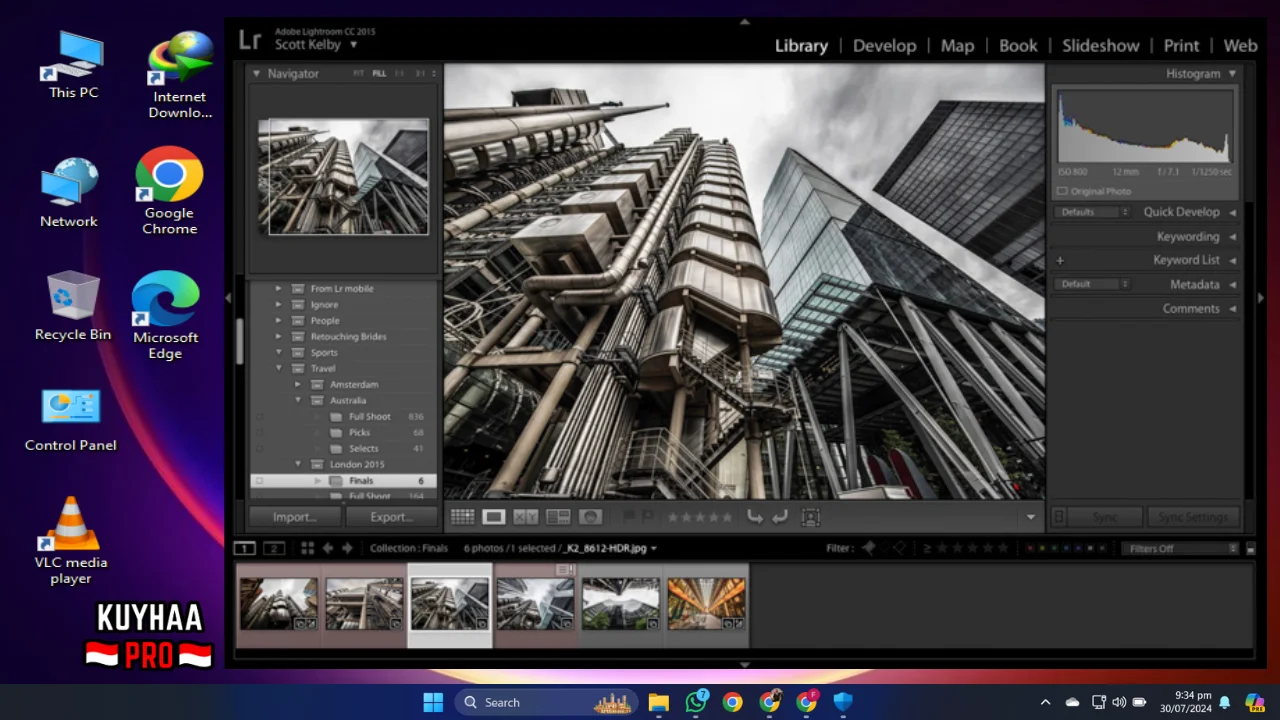Click the Sync Settings button
This screenshot has height=720, width=1280.
[x=1193, y=517]
